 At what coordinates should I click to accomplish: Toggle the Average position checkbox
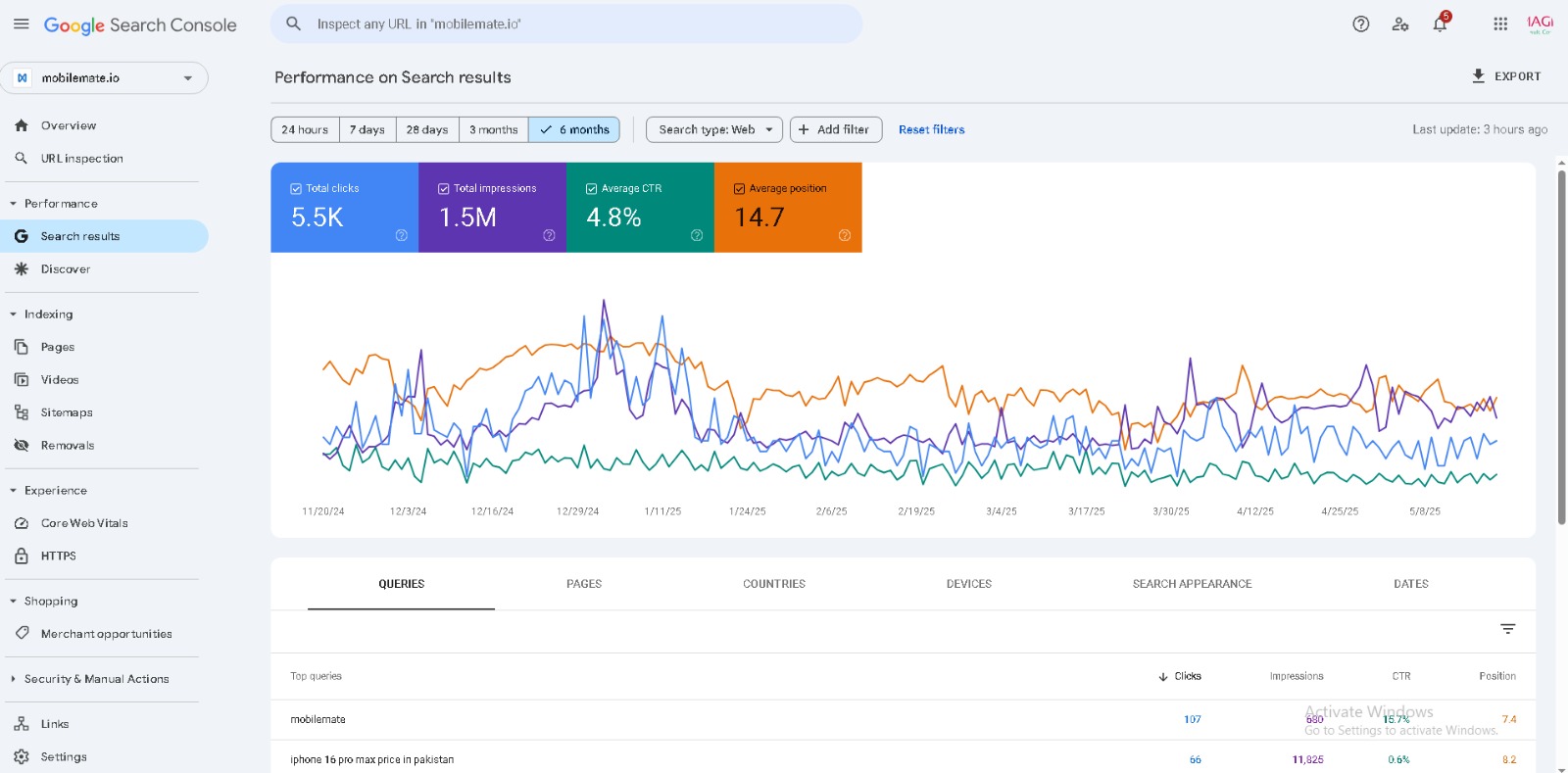click(740, 189)
